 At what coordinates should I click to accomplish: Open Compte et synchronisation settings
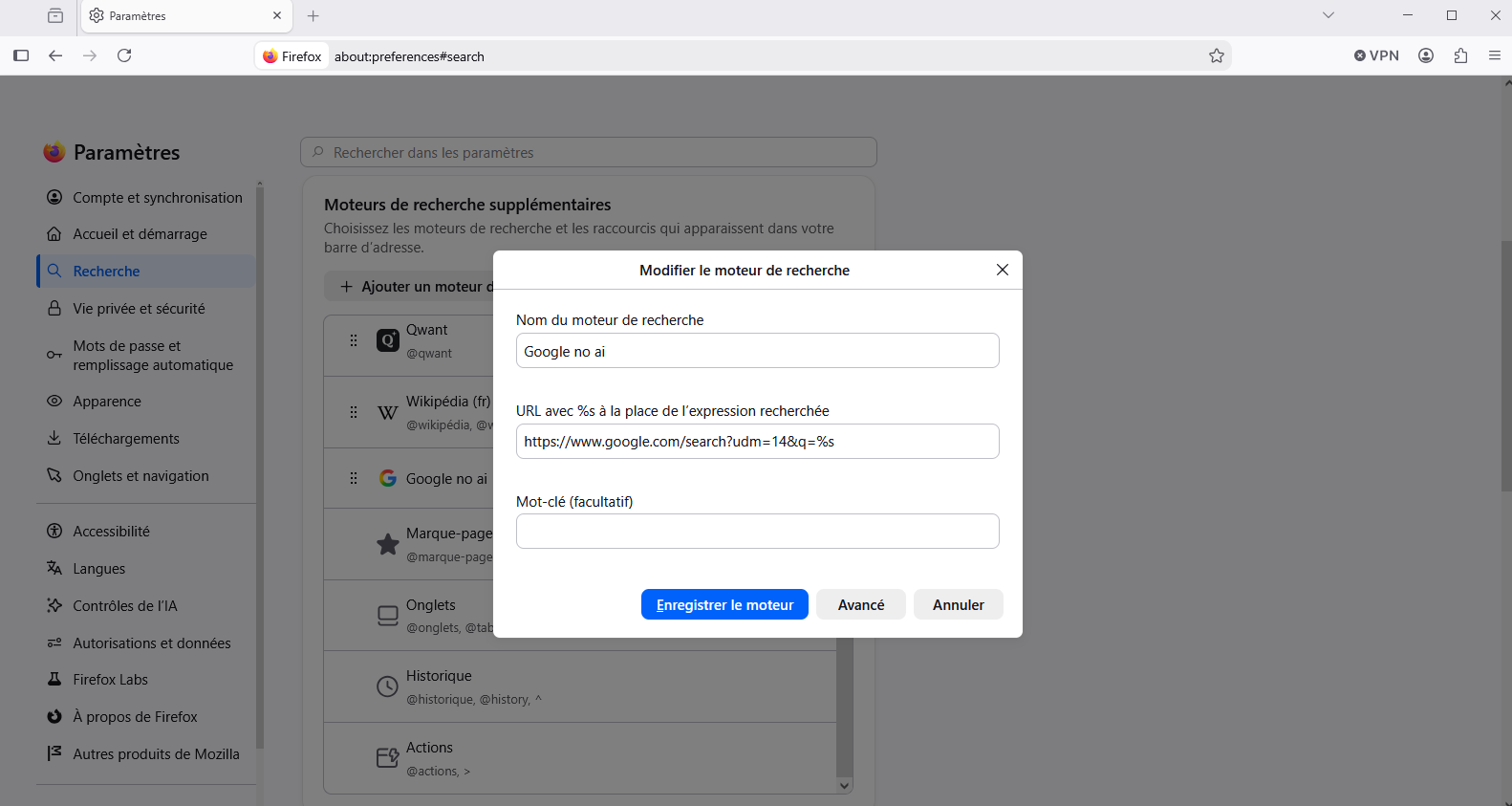click(146, 197)
